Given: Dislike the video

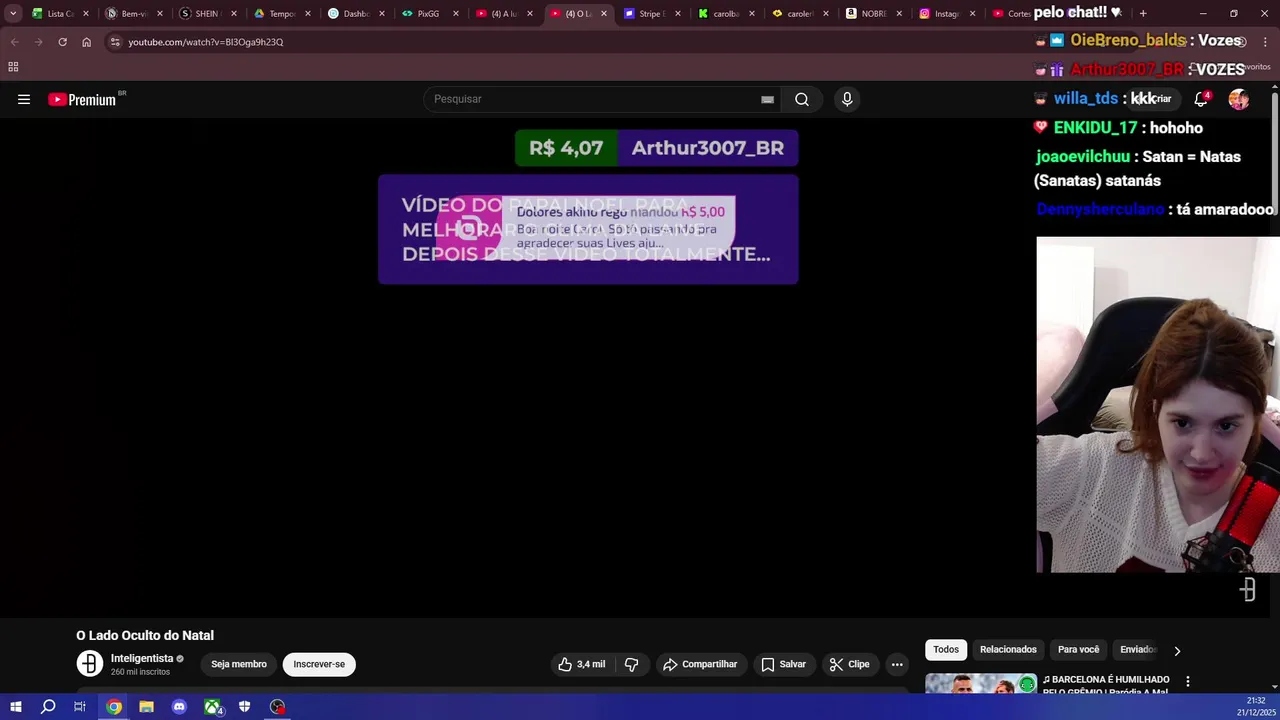Looking at the screenshot, I should click(x=631, y=664).
